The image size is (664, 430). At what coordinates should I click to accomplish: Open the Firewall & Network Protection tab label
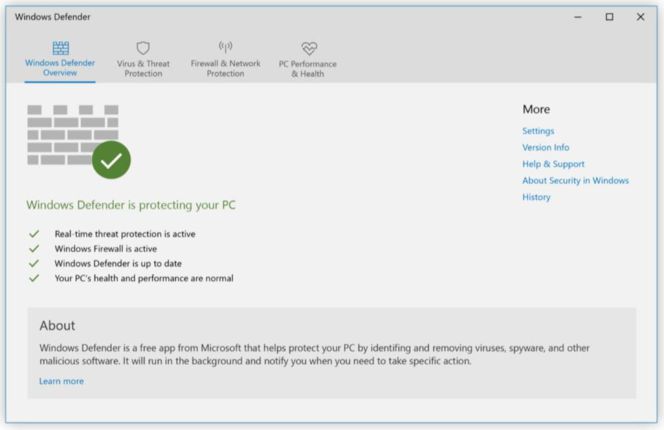point(225,68)
